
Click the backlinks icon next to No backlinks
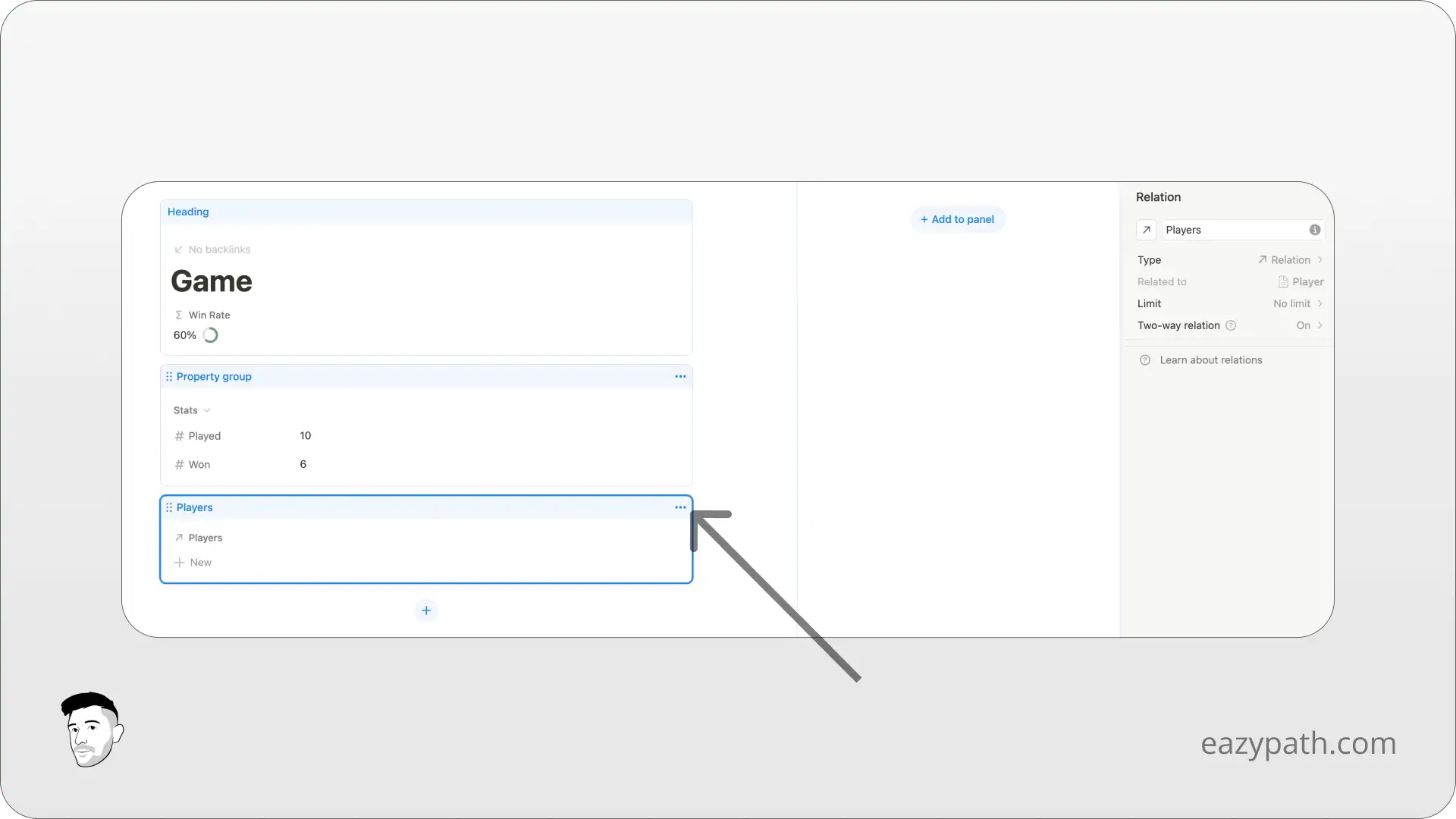177,249
